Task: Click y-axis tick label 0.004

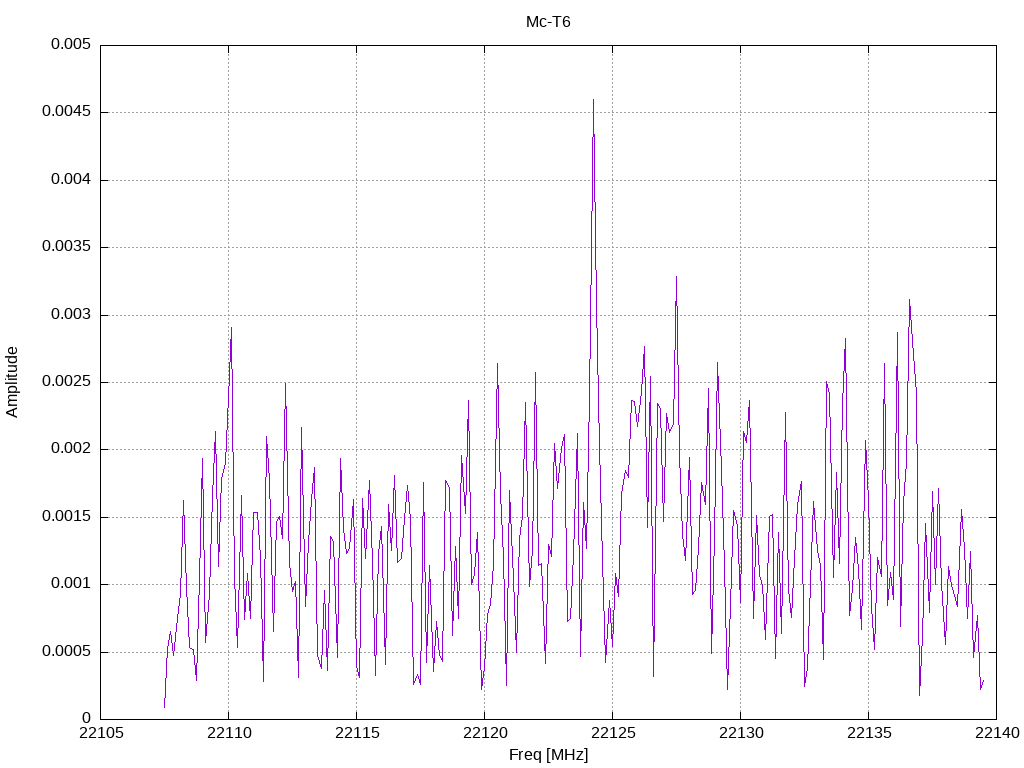Action: click(71, 180)
